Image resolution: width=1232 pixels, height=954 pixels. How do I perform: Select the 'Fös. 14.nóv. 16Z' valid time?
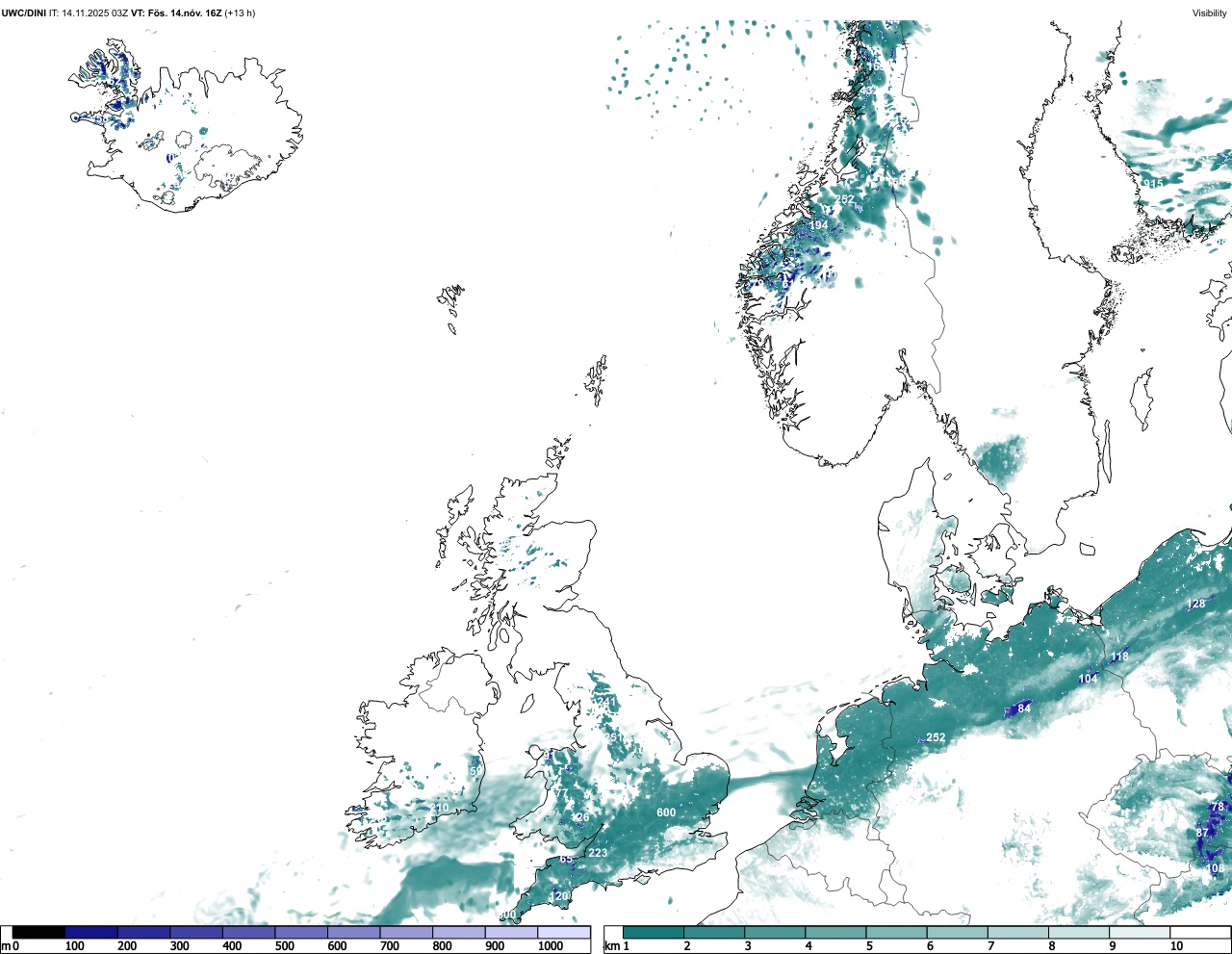coord(184,13)
